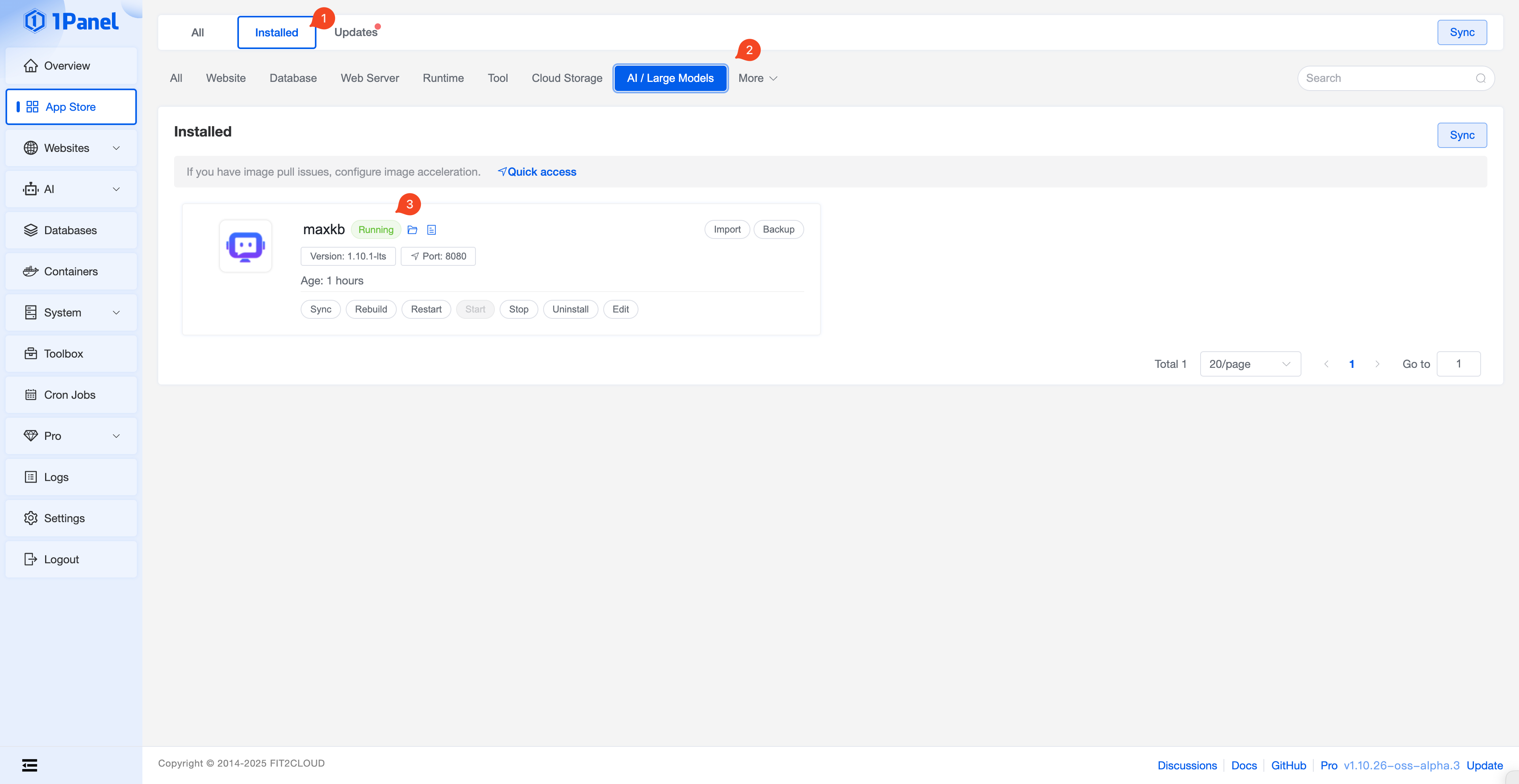
Task: Click the Settings gear icon
Action: (x=31, y=518)
